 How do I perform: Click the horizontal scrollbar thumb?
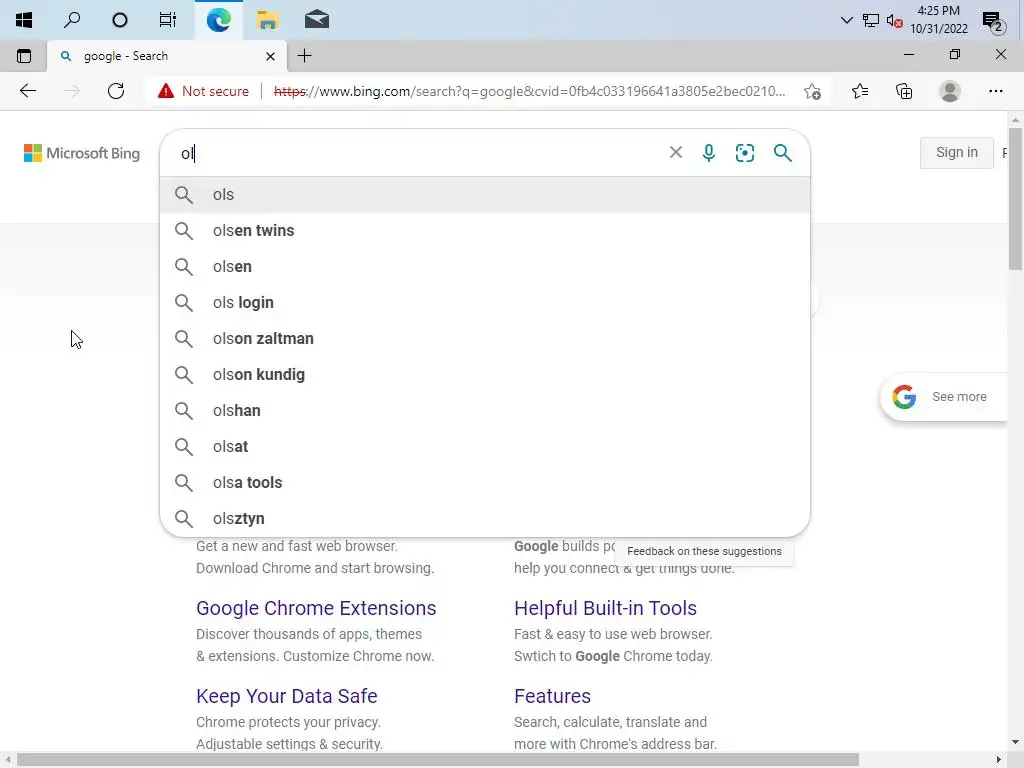438,760
